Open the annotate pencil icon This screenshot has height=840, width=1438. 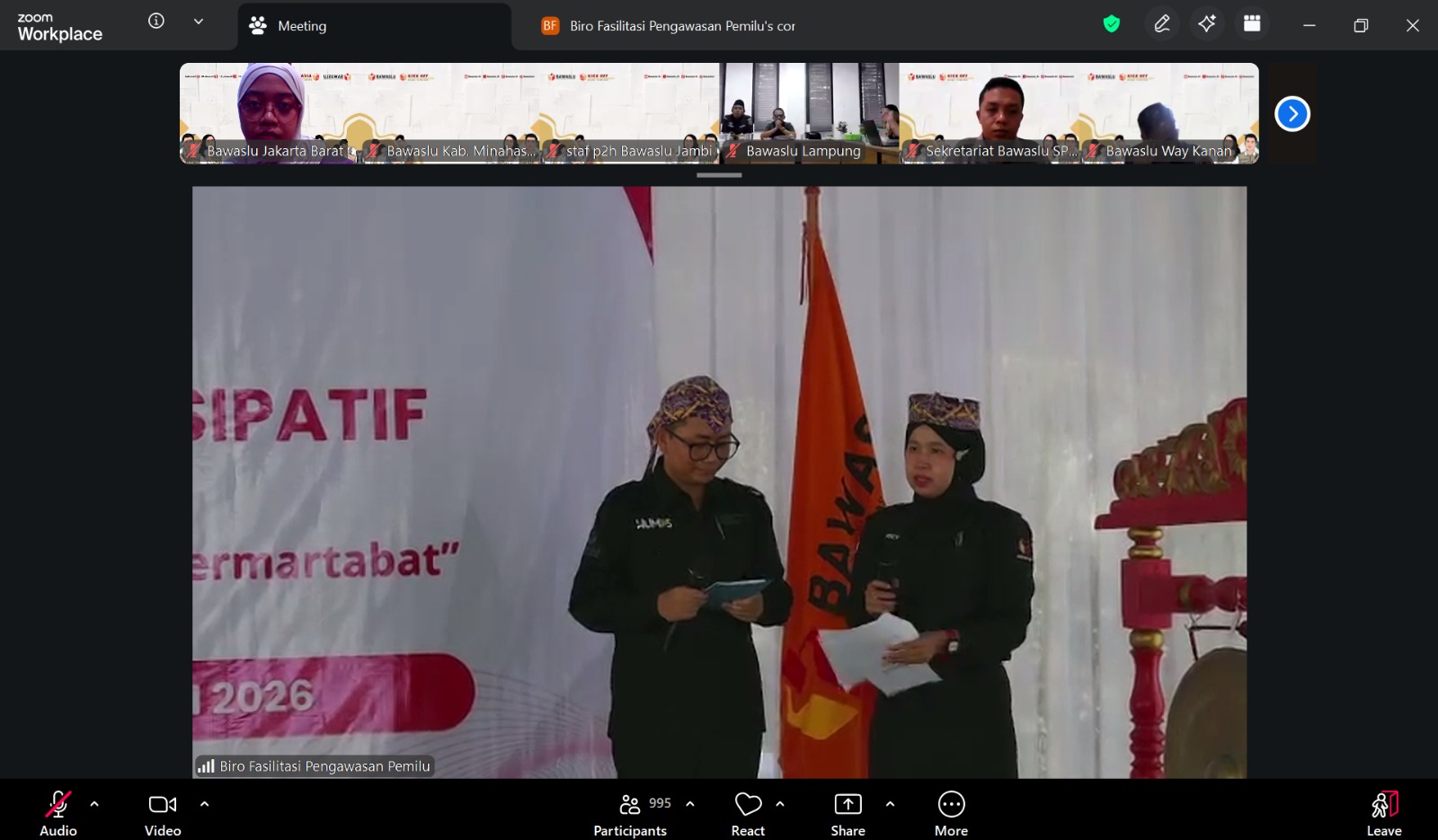[x=1162, y=24]
